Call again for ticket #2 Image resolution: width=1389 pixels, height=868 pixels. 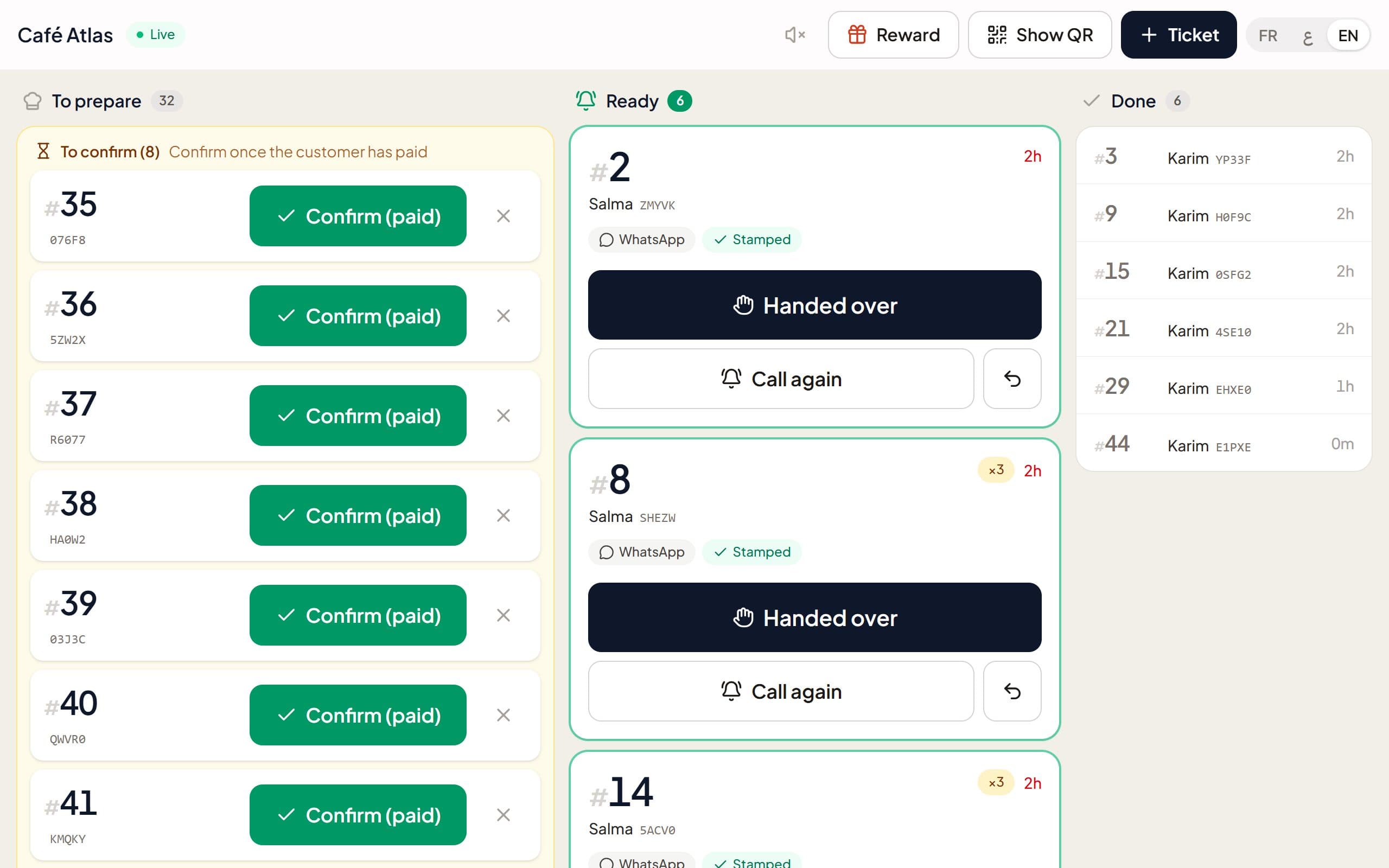coord(781,379)
